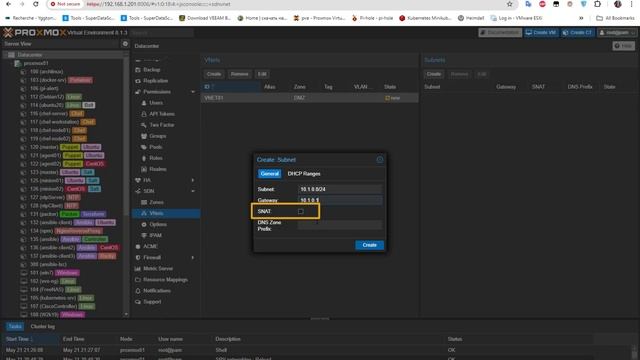The width and height of the screenshot is (640, 360).
Task: Click the Proxmox logo in the header
Action: pos(35,33)
